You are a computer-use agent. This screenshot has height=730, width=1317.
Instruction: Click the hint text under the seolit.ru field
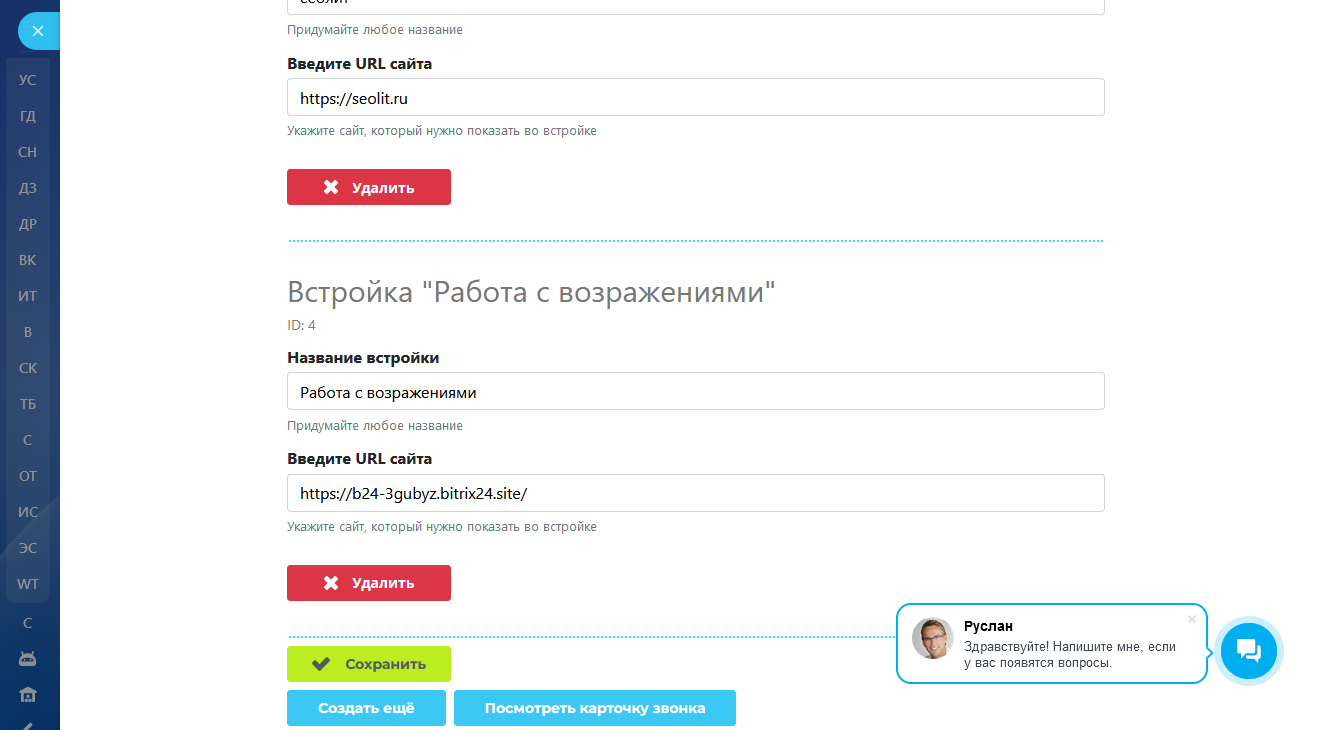[442, 131]
